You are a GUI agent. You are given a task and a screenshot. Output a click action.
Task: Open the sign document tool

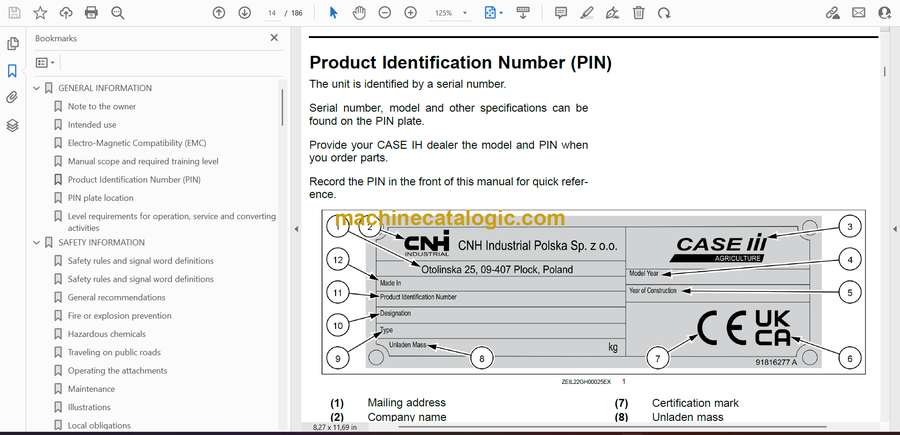pos(612,13)
